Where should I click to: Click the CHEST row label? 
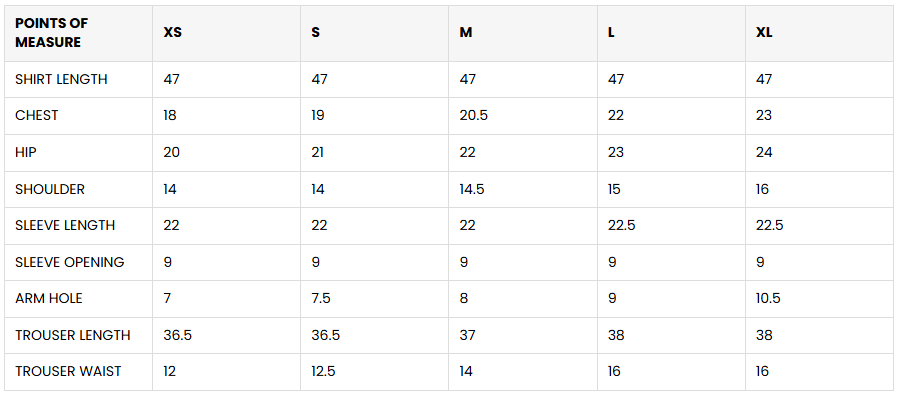[x=37, y=115]
